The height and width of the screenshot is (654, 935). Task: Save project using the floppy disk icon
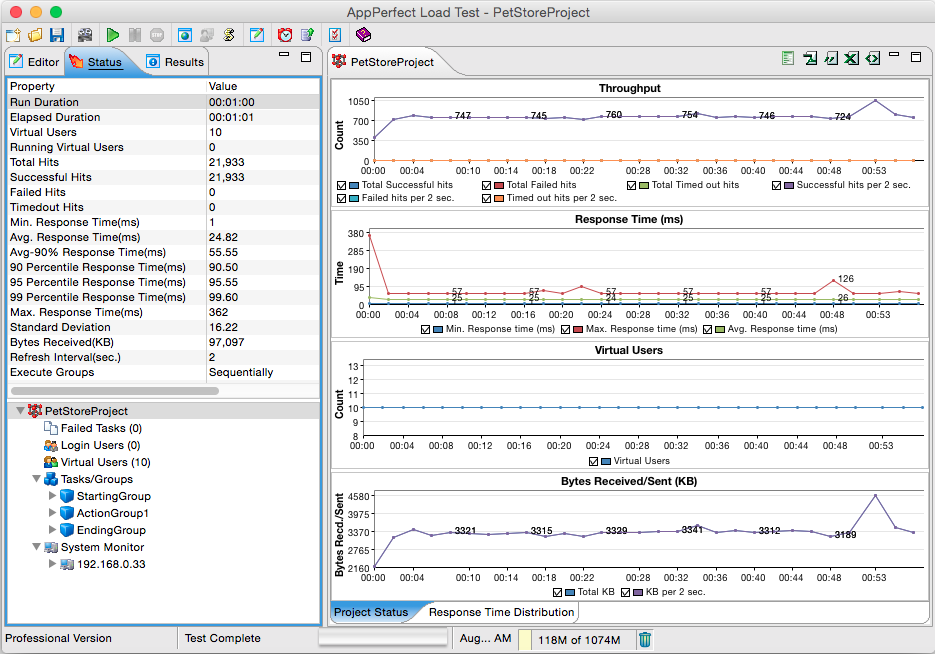57,35
